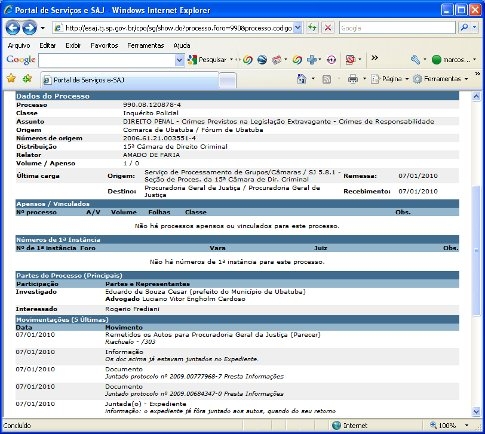Open the Print dropdown arrow
The image size is (485, 434).
pos(364,79)
